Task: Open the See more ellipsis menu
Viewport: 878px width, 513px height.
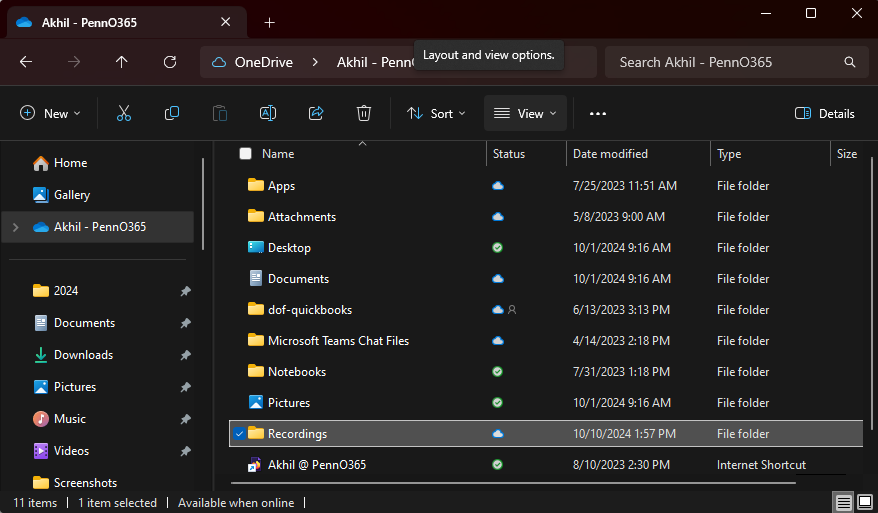Action: pos(597,114)
